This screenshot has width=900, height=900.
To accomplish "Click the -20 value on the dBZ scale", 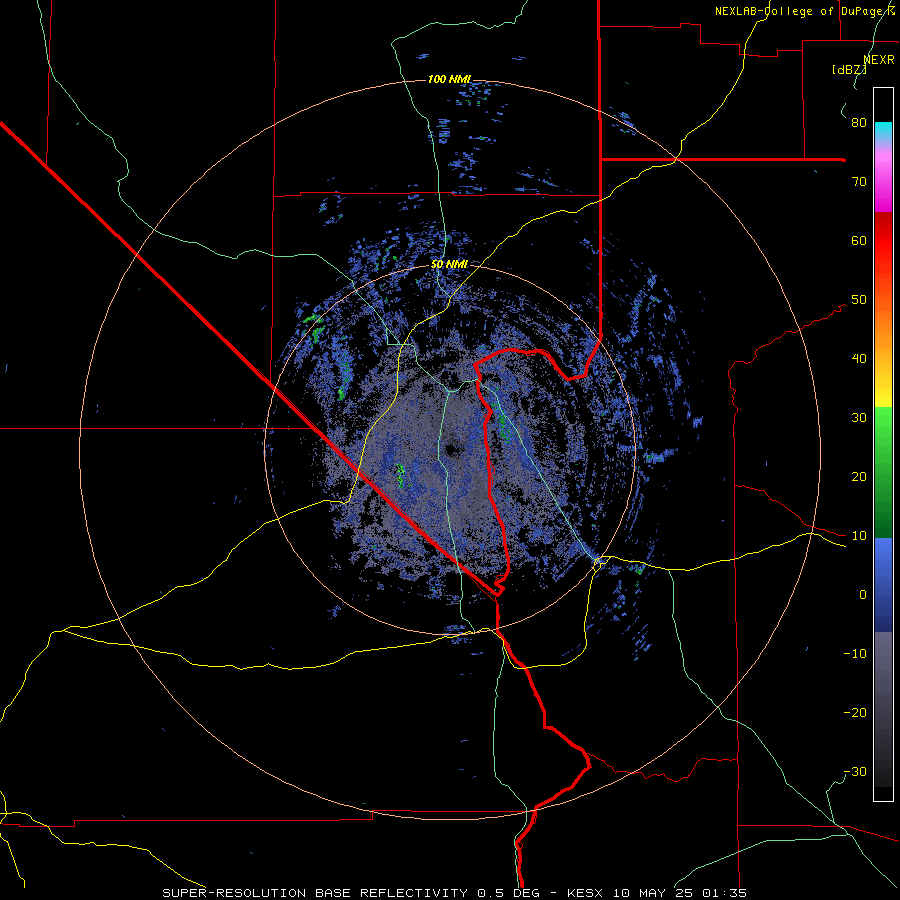I will 855,713.
